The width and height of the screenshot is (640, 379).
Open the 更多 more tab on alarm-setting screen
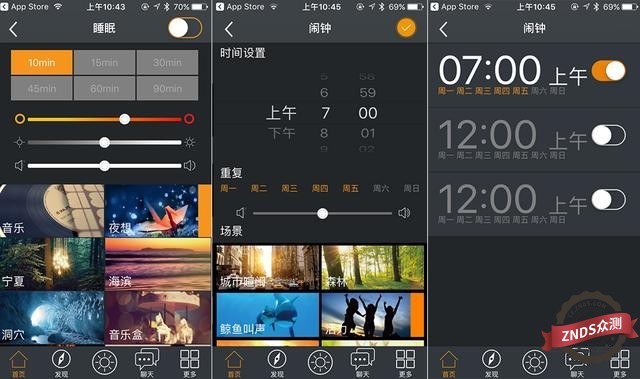pyautogui.click(x=405, y=363)
